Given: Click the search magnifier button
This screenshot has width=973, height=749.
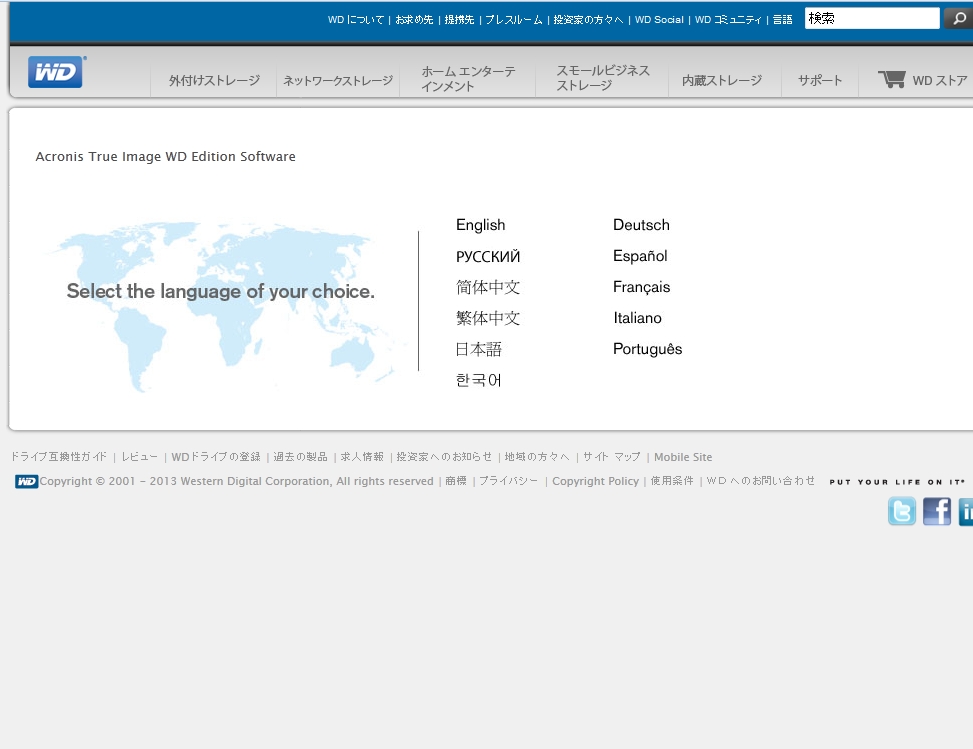Looking at the screenshot, I should point(958,18).
